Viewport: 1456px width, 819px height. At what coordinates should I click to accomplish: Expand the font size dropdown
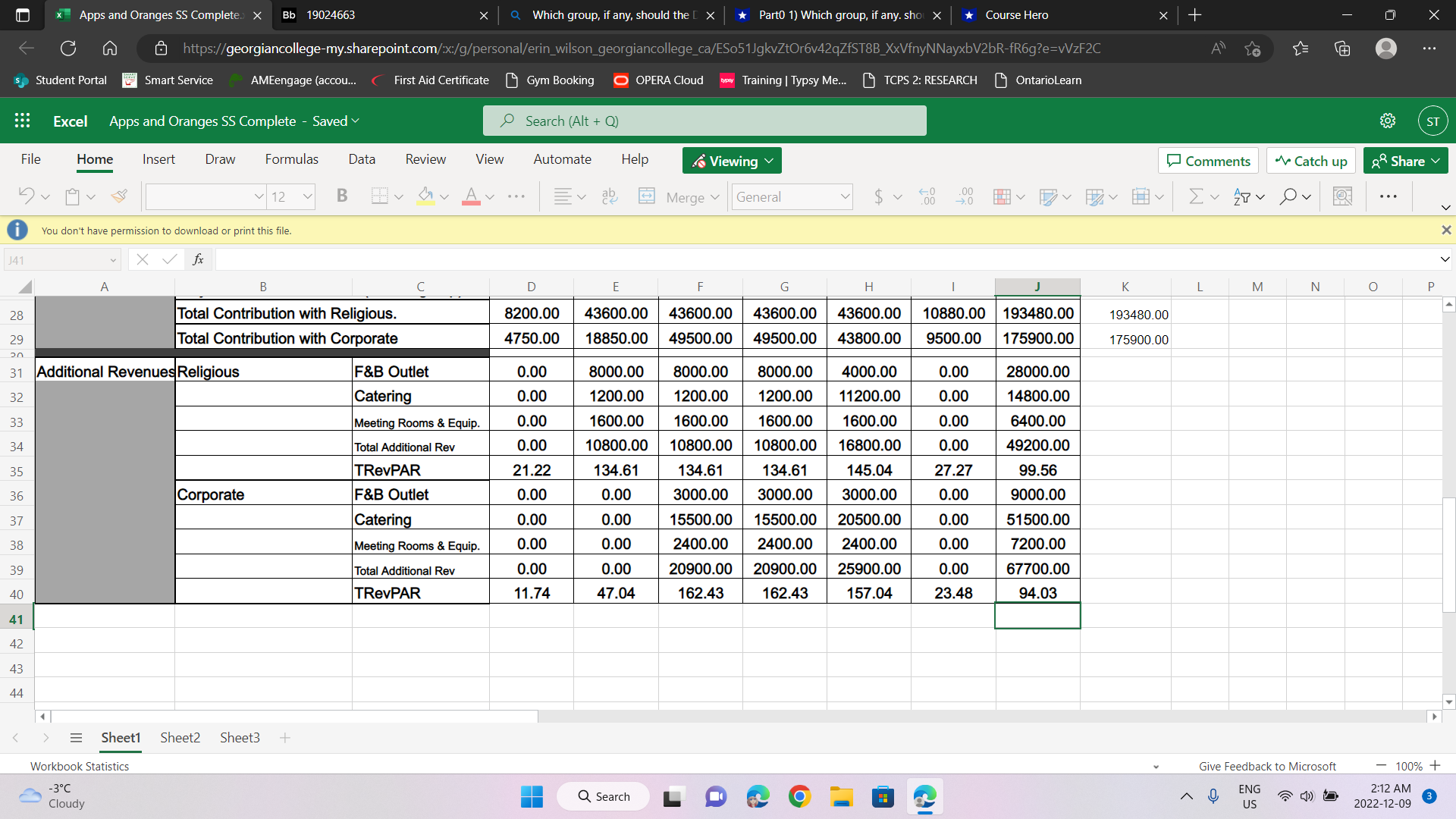point(307,196)
